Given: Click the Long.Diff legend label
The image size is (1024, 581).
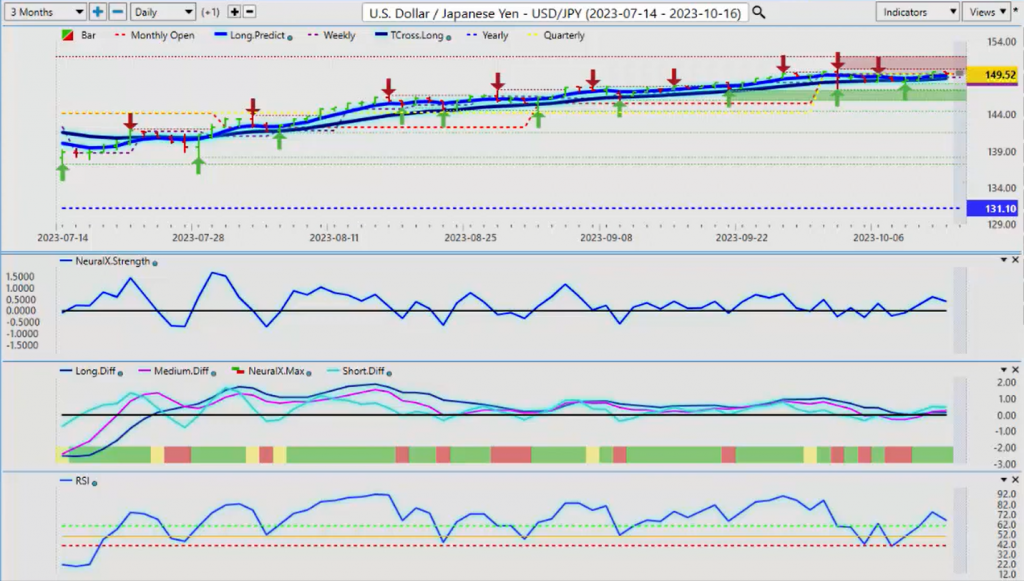Looking at the screenshot, I should click(95, 371).
